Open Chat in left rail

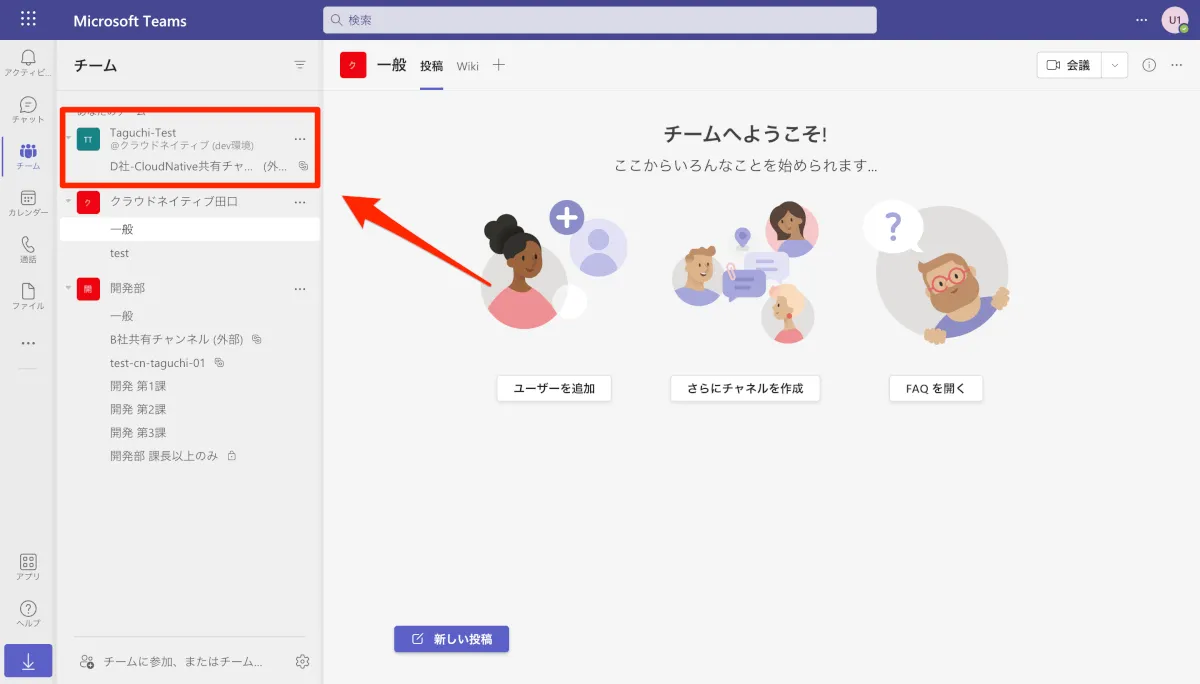pos(28,109)
